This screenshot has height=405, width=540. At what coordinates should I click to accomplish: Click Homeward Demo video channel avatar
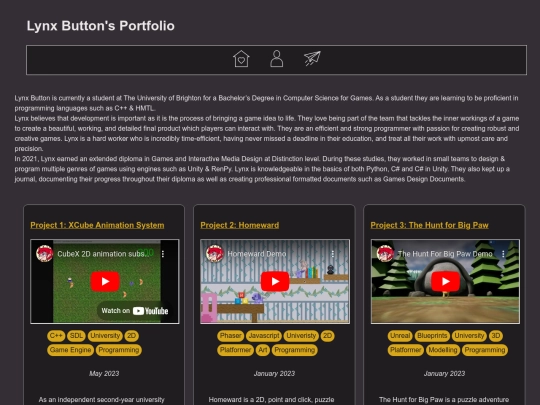point(214,253)
